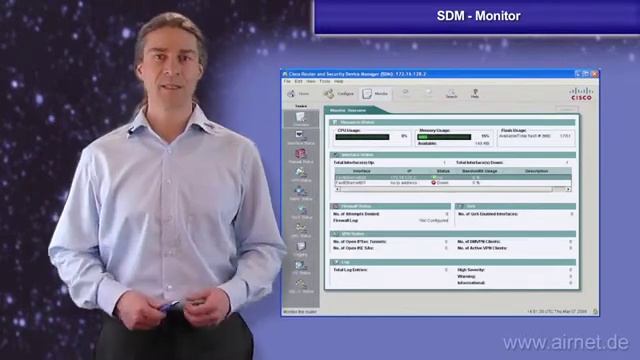Click 'Total Interface(s) Down' label

pyautogui.click(x=480, y=162)
